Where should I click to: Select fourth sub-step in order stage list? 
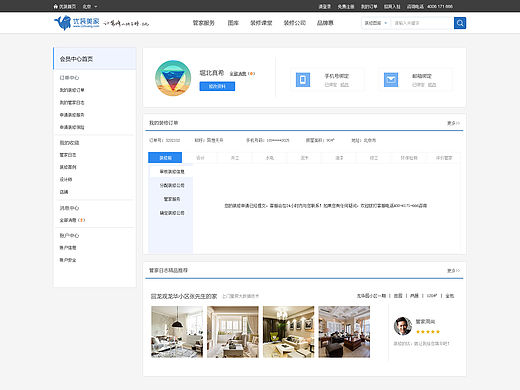tap(172, 213)
